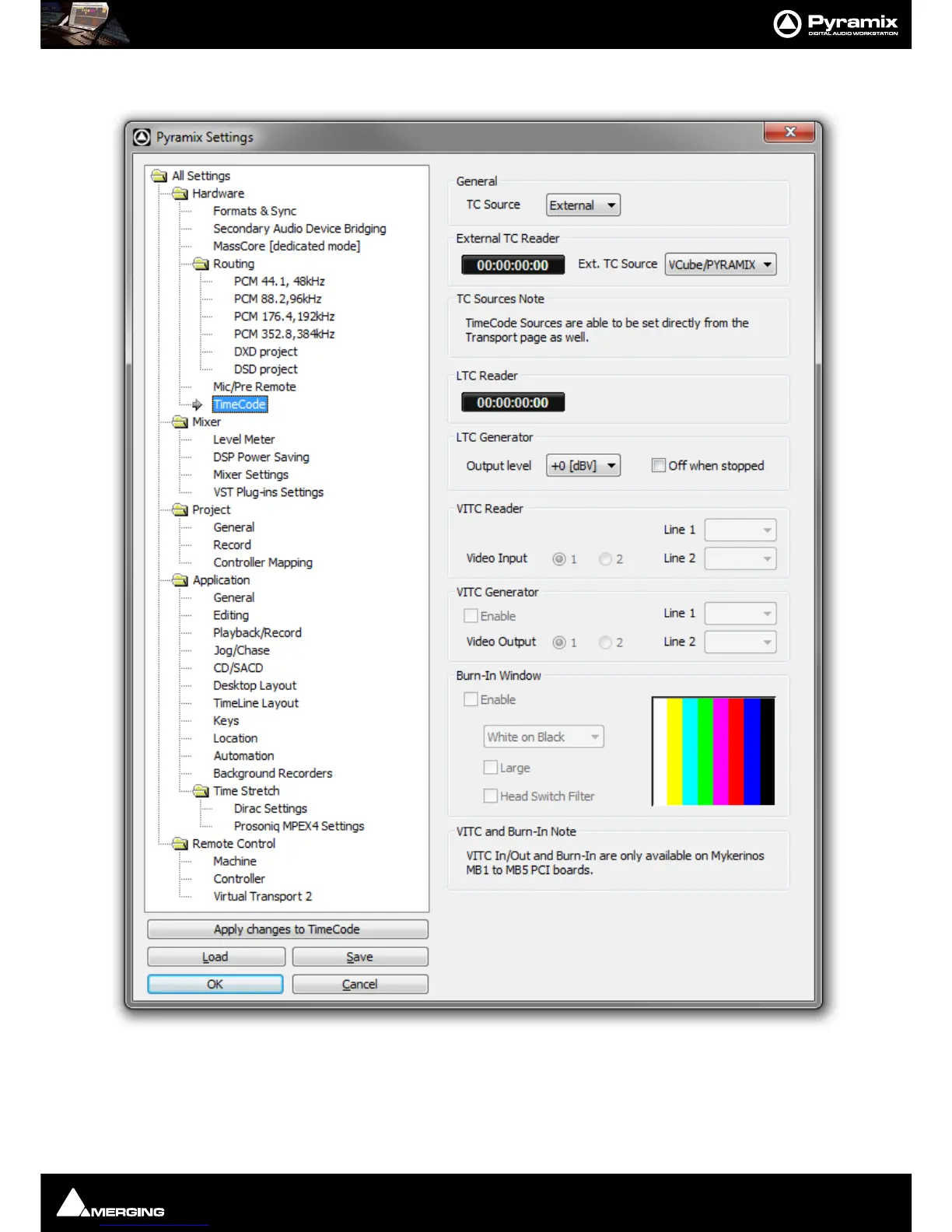Click Apply changes to TimeCode button
Image resolution: width=952 pixels, height=1232 pixels.
(x=287, y=929)
